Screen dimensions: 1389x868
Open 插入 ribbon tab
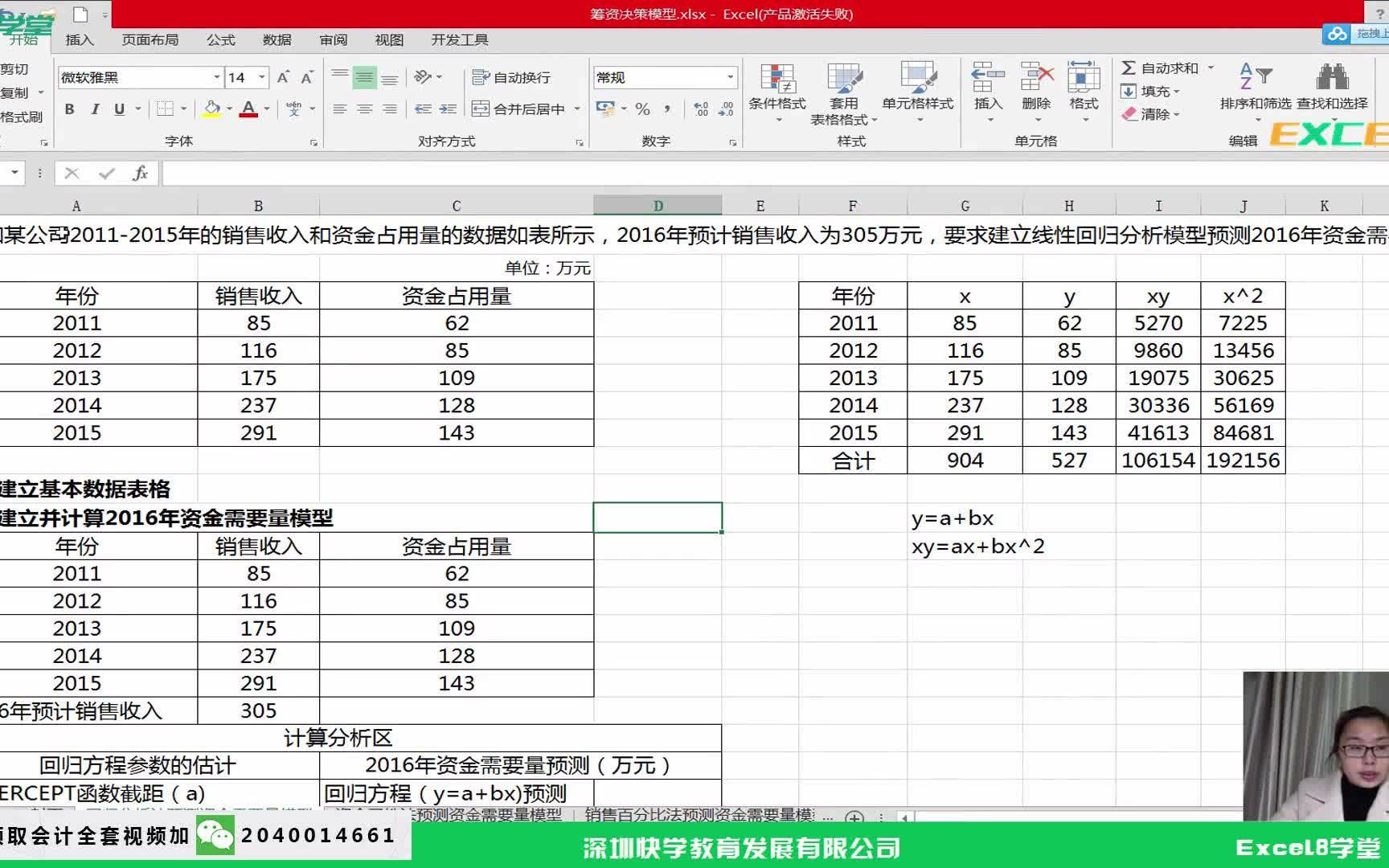click(80, 39)
